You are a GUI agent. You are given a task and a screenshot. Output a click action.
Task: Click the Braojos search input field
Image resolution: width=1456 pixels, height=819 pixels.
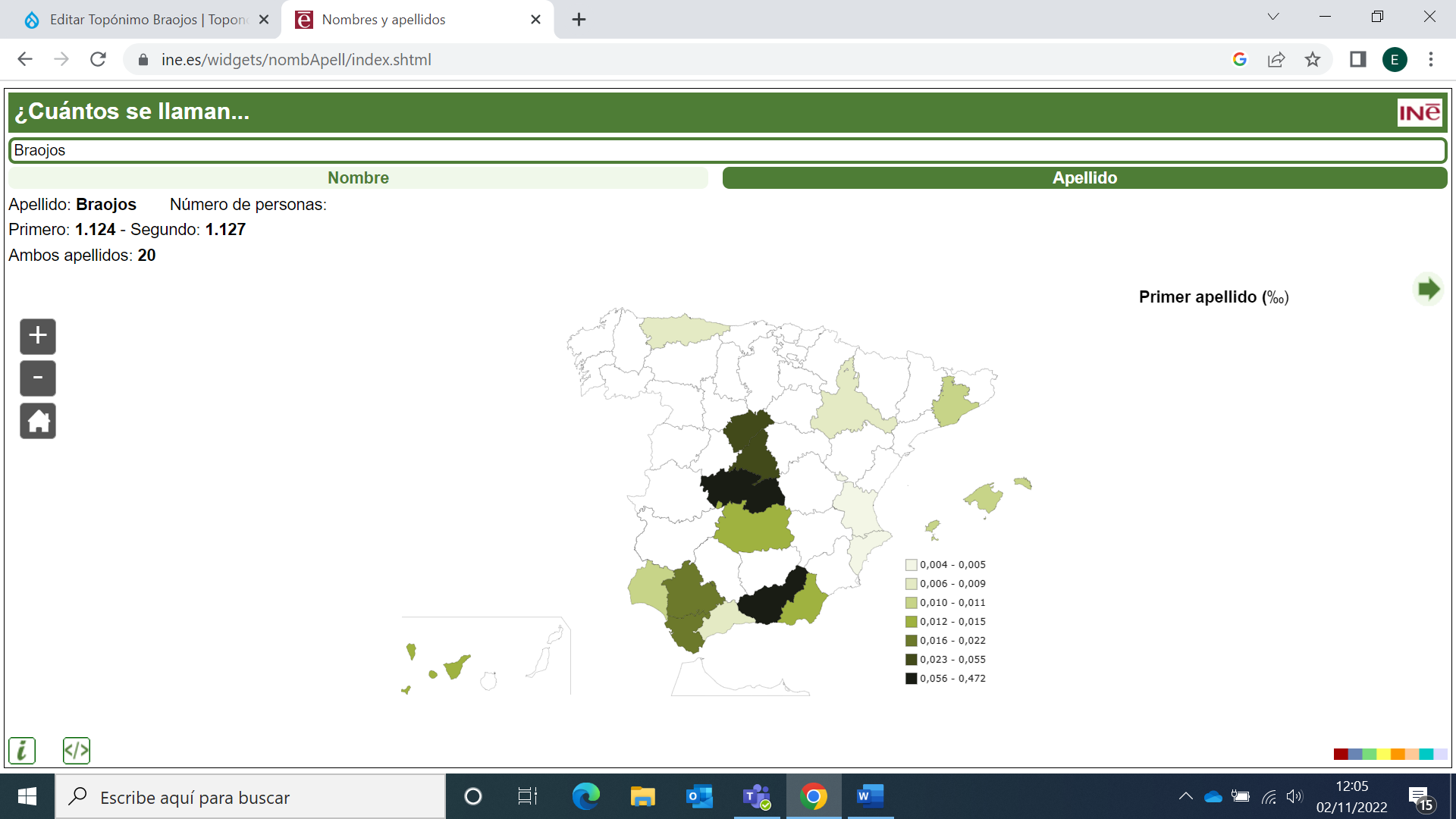pos(728,150)
